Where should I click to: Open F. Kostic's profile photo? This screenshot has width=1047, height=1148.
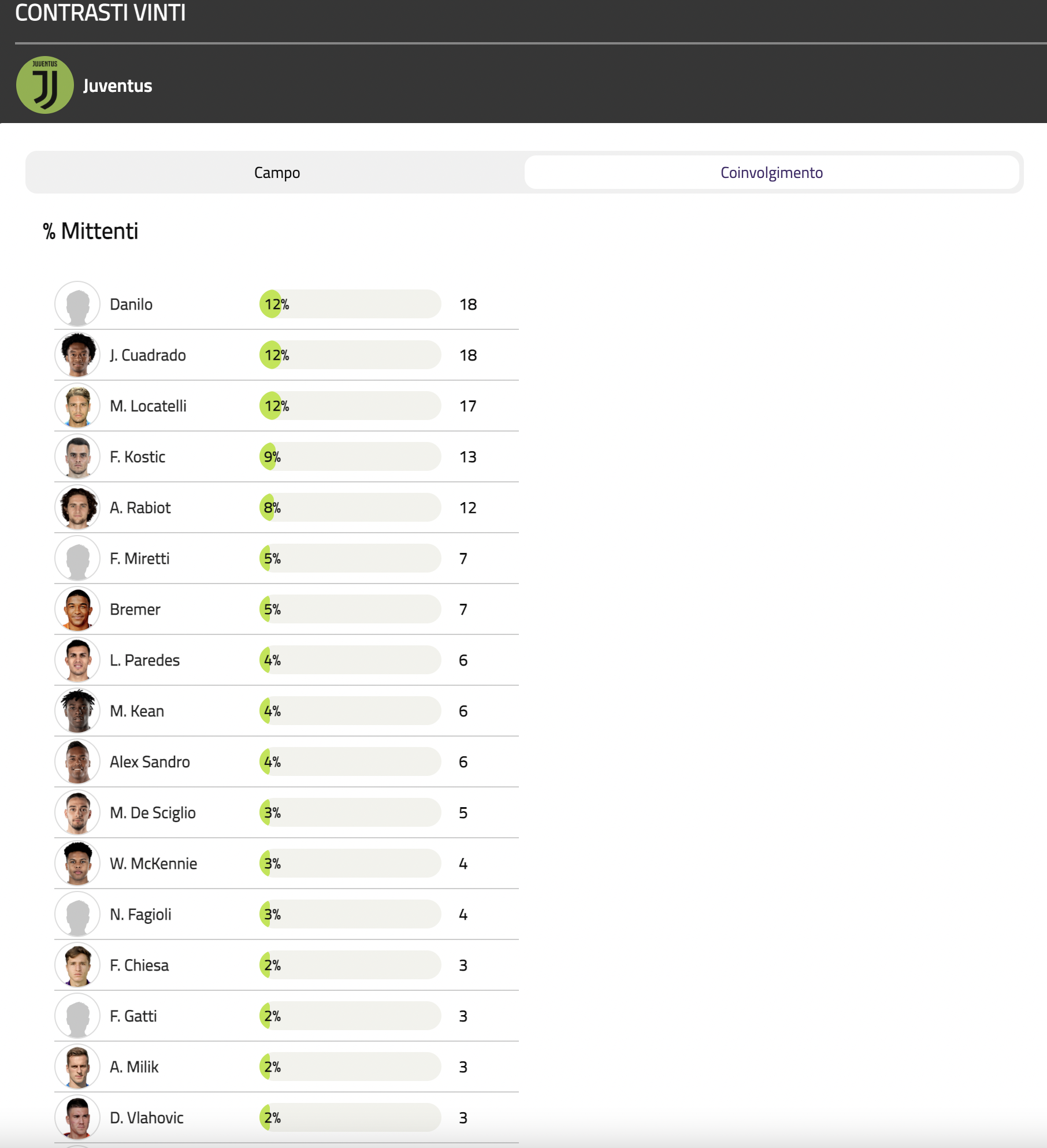coord(77,457)
